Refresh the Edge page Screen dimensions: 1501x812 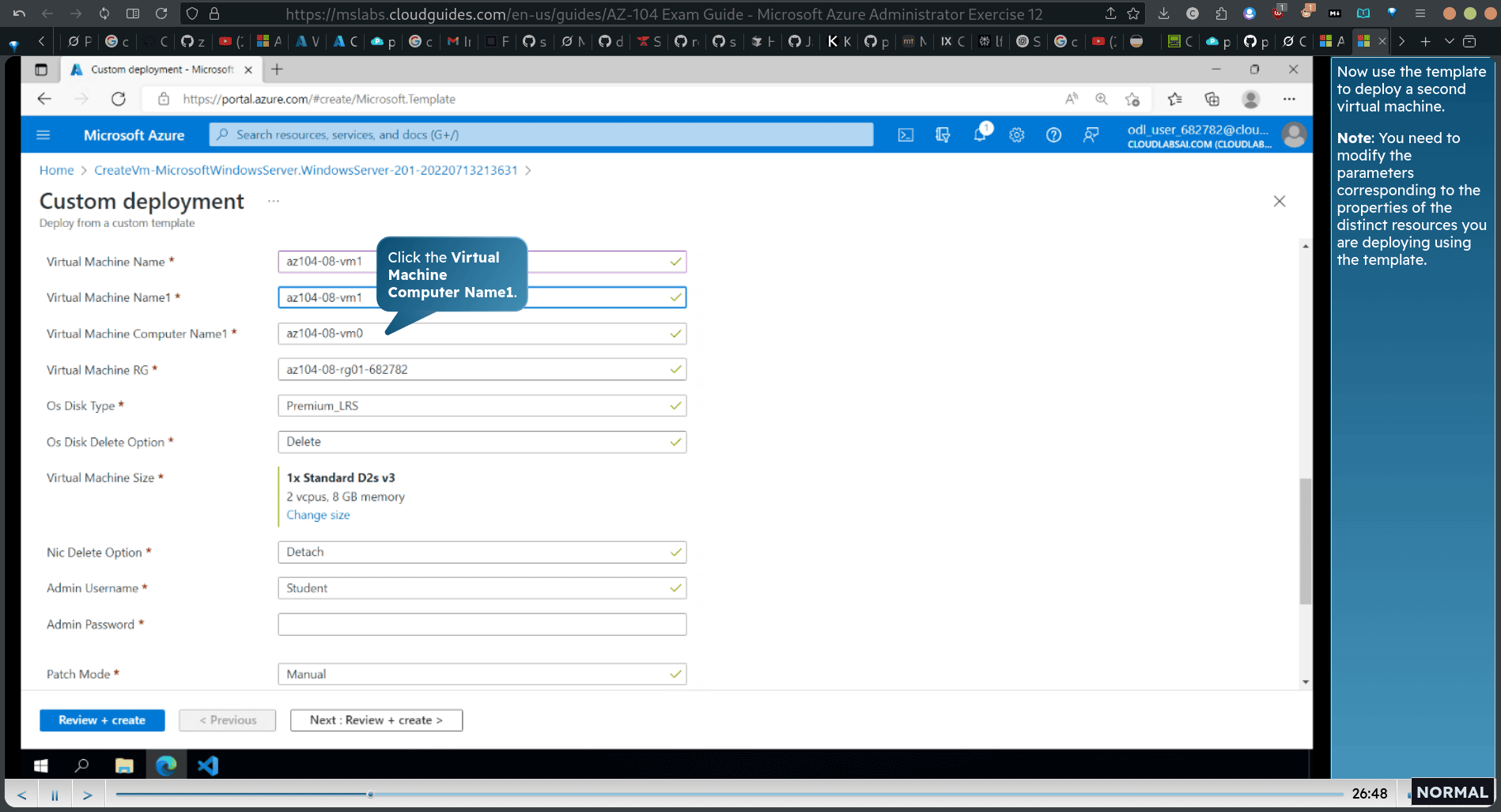(x=119, y=99)
